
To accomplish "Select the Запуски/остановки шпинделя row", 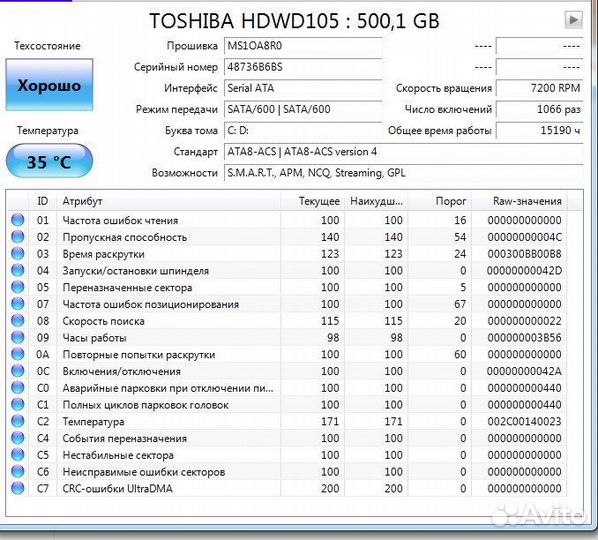I will pos(287,270).
